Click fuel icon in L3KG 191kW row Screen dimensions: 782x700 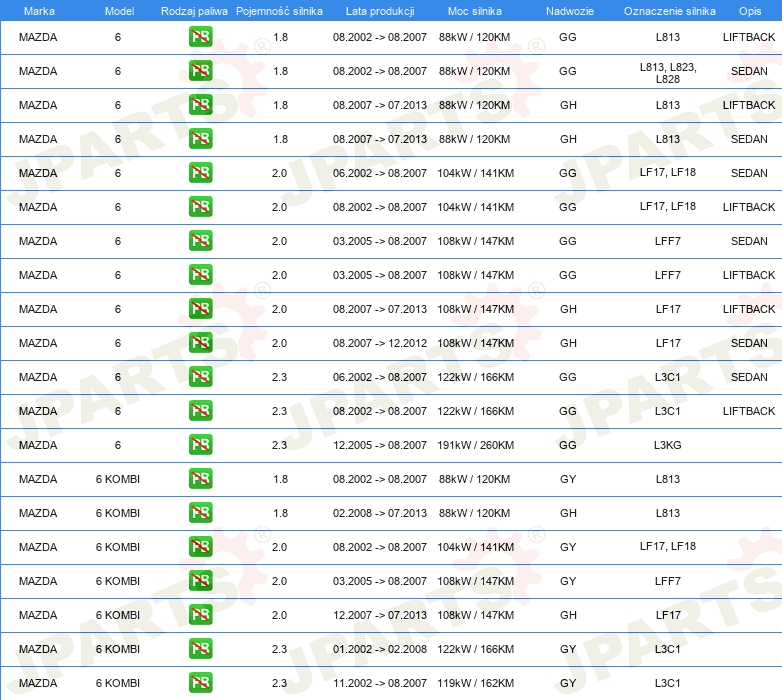coord(200,445)
